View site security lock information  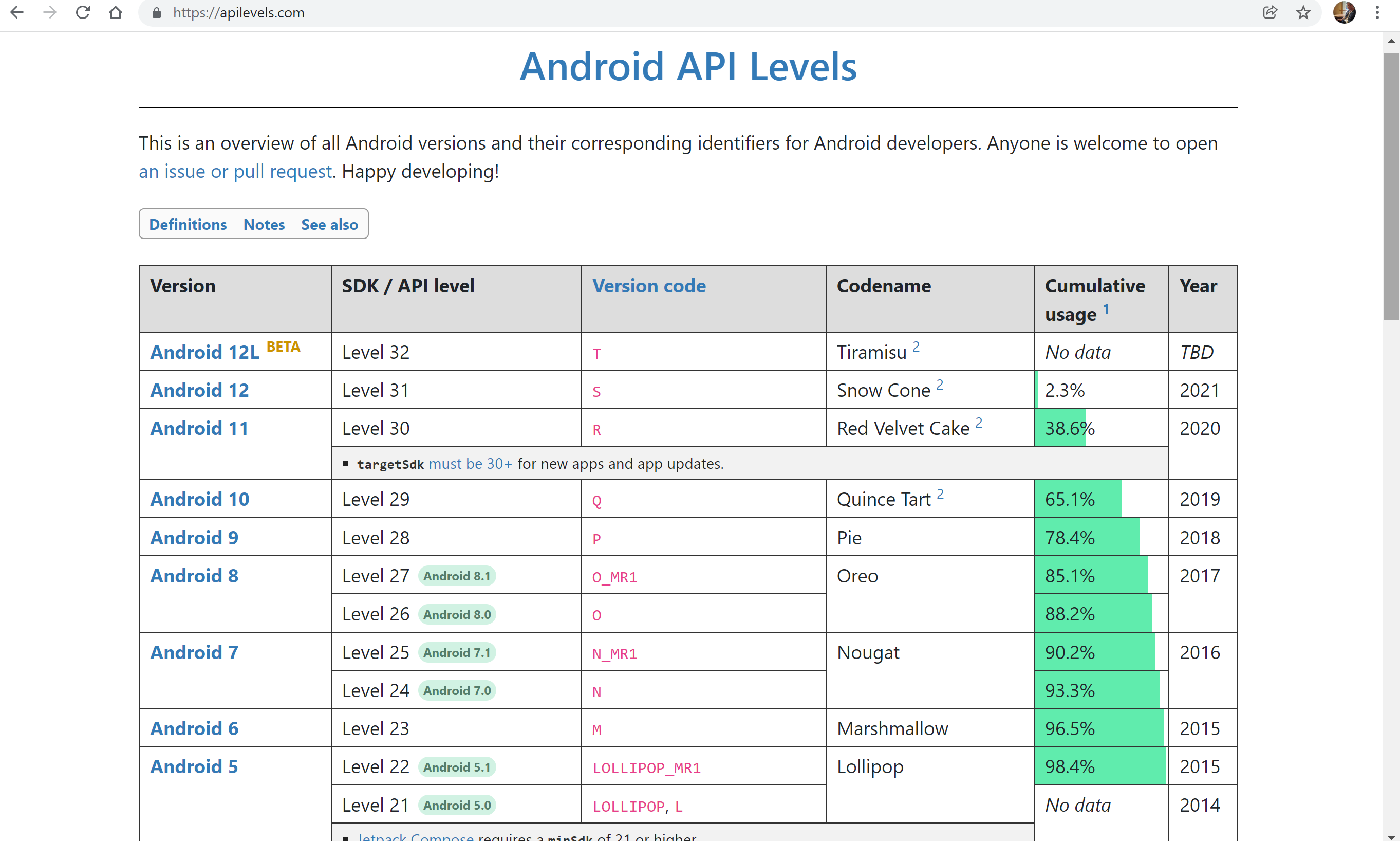157,12
